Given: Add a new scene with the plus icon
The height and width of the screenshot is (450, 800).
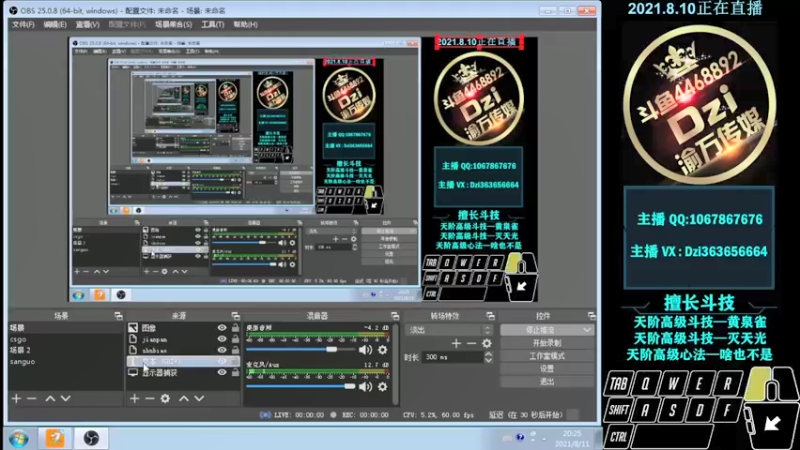Looking at the screenshot, I should click(16, 398).
